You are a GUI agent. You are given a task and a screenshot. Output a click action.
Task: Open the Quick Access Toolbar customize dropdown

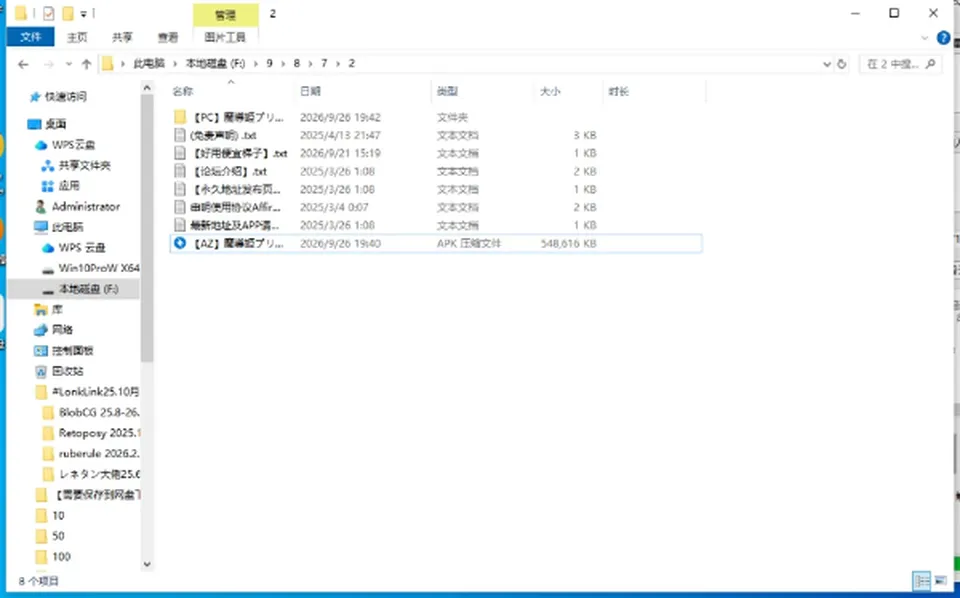83,14
